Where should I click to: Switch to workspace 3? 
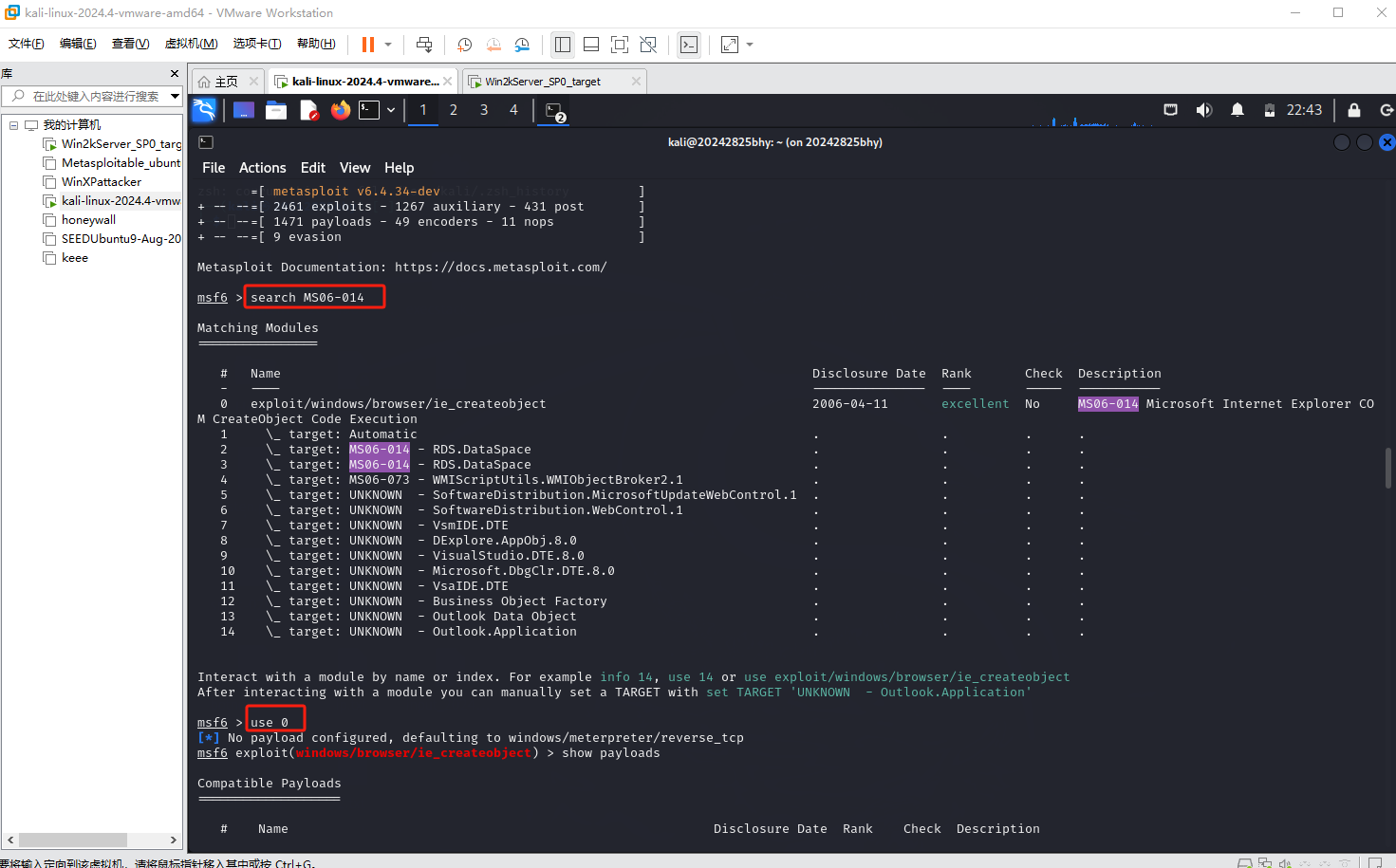[x=484, y=110]
